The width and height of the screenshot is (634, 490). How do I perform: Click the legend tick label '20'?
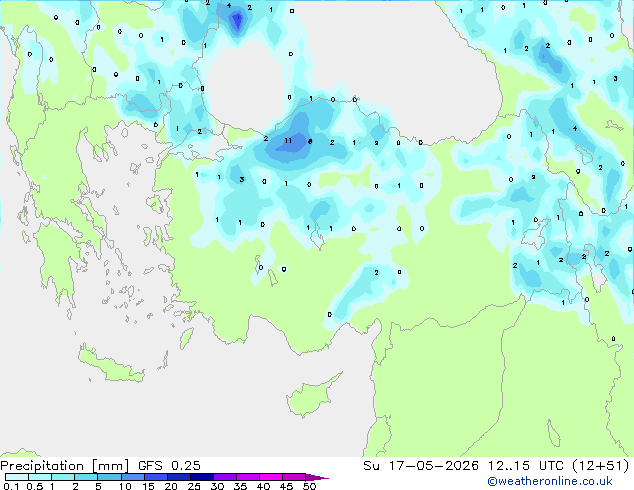(x=171, y=486)
